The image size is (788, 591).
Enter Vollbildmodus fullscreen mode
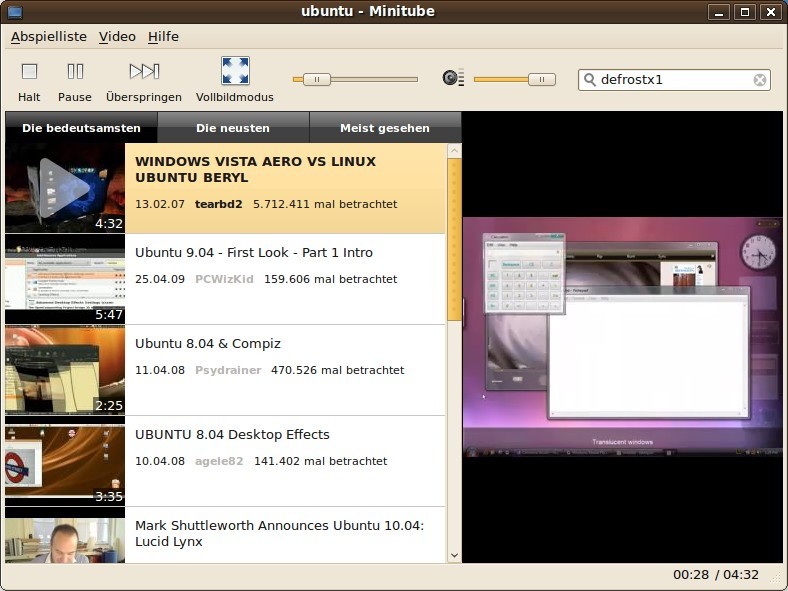[235, 80]
